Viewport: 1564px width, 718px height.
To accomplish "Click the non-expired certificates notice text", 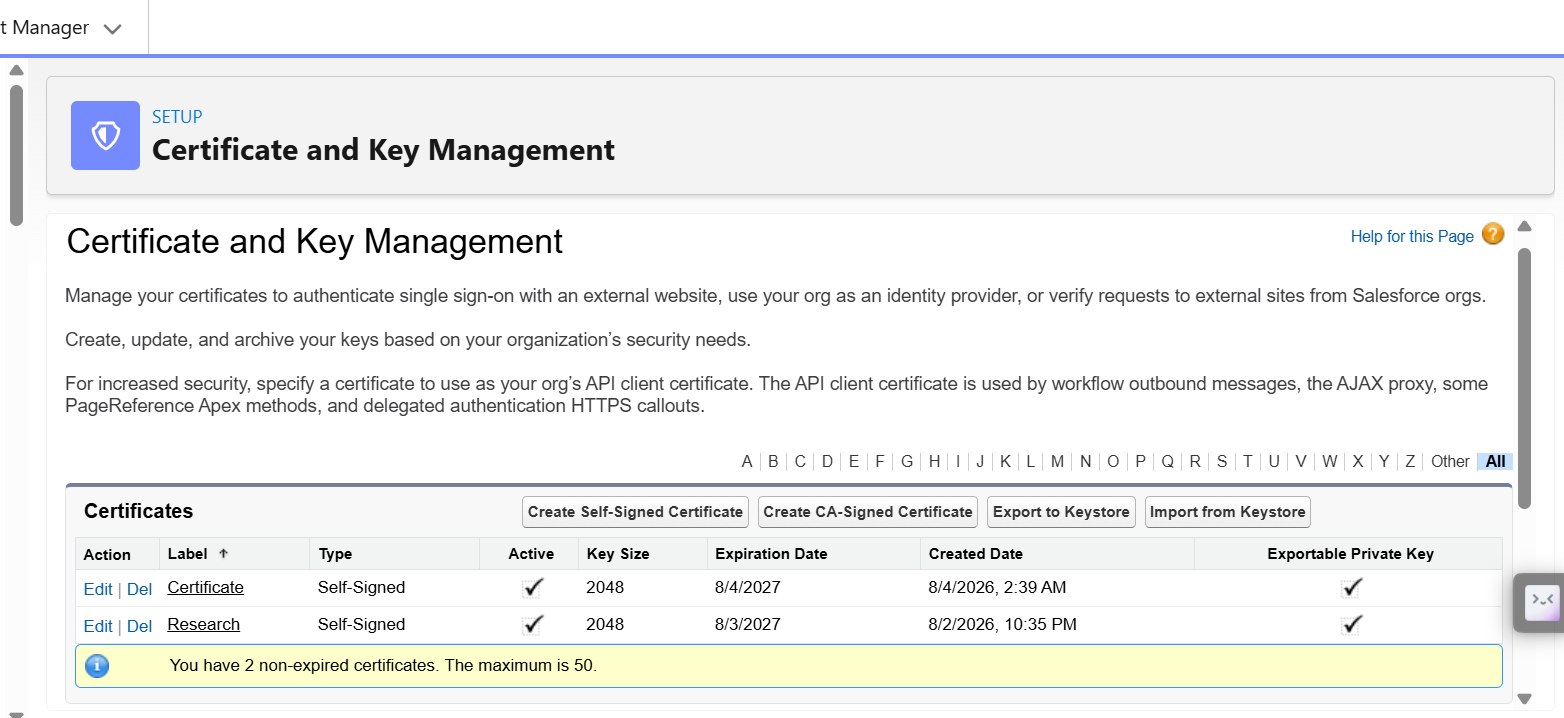I will coord(383,665).
